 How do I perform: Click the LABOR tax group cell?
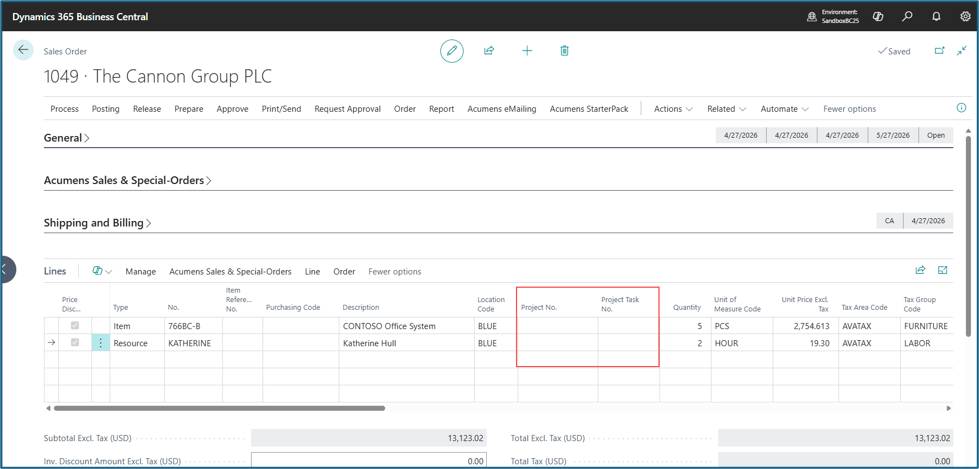point(925,343)
